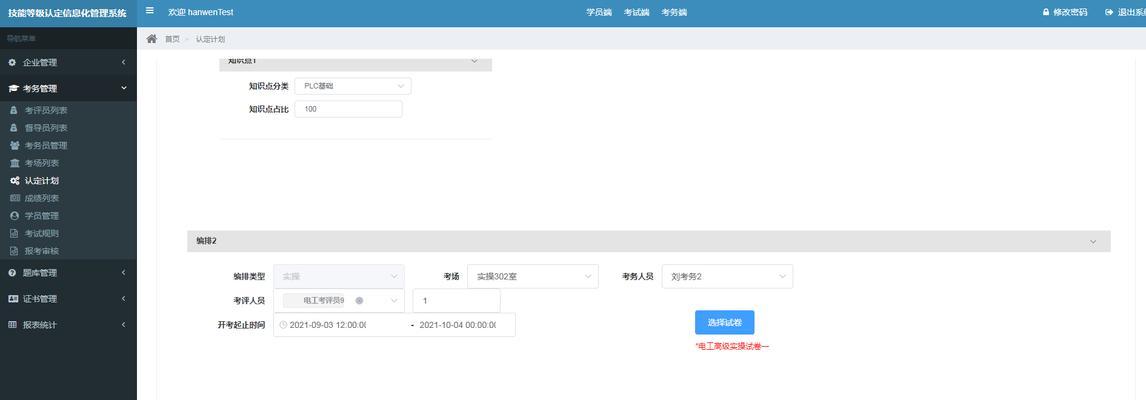Screen dimensions: 1146x400
Task: Click start time 2021-09-03 12:00 field
Action: tap(328, 325)
